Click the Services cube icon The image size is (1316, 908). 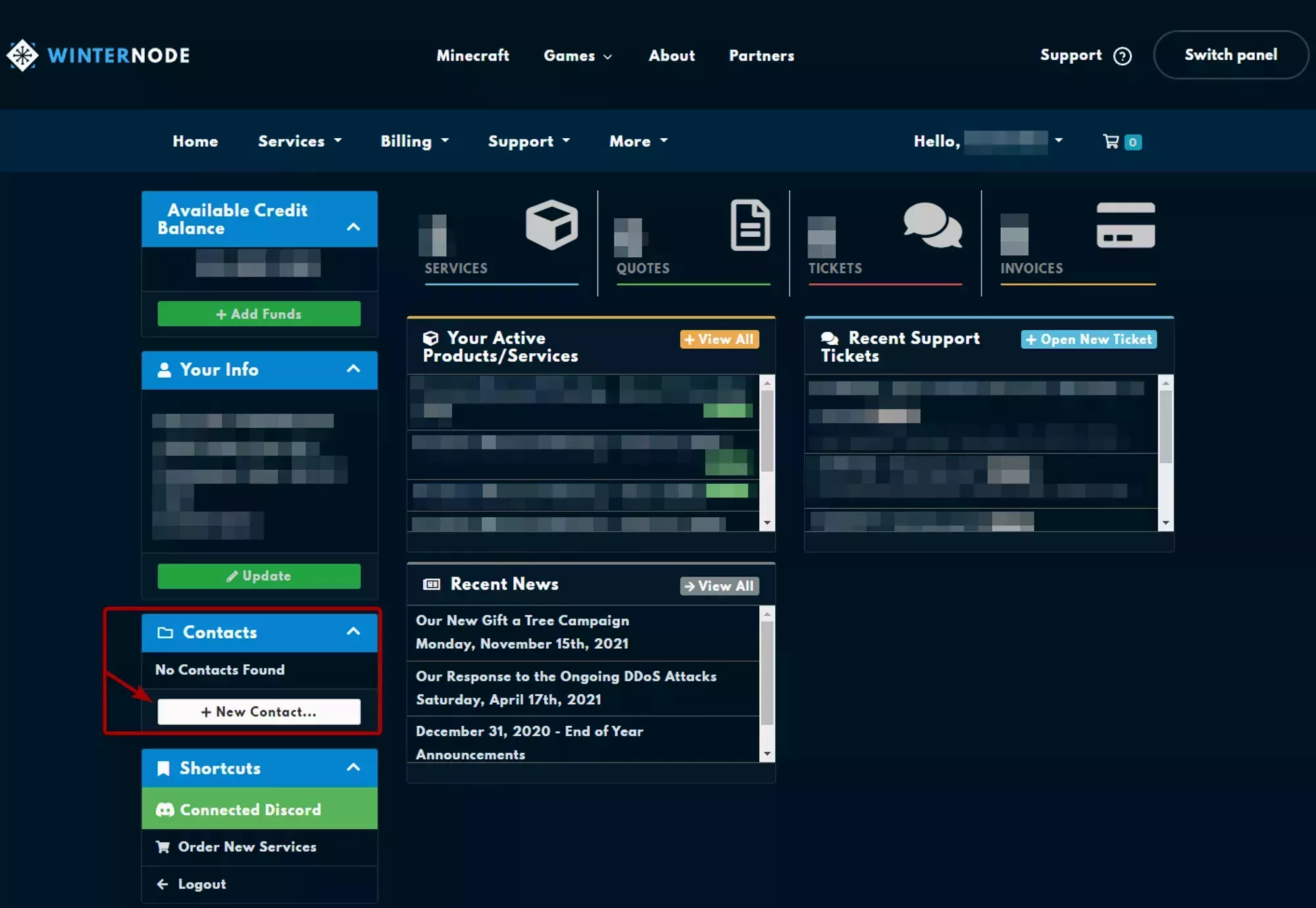(551, 225)
